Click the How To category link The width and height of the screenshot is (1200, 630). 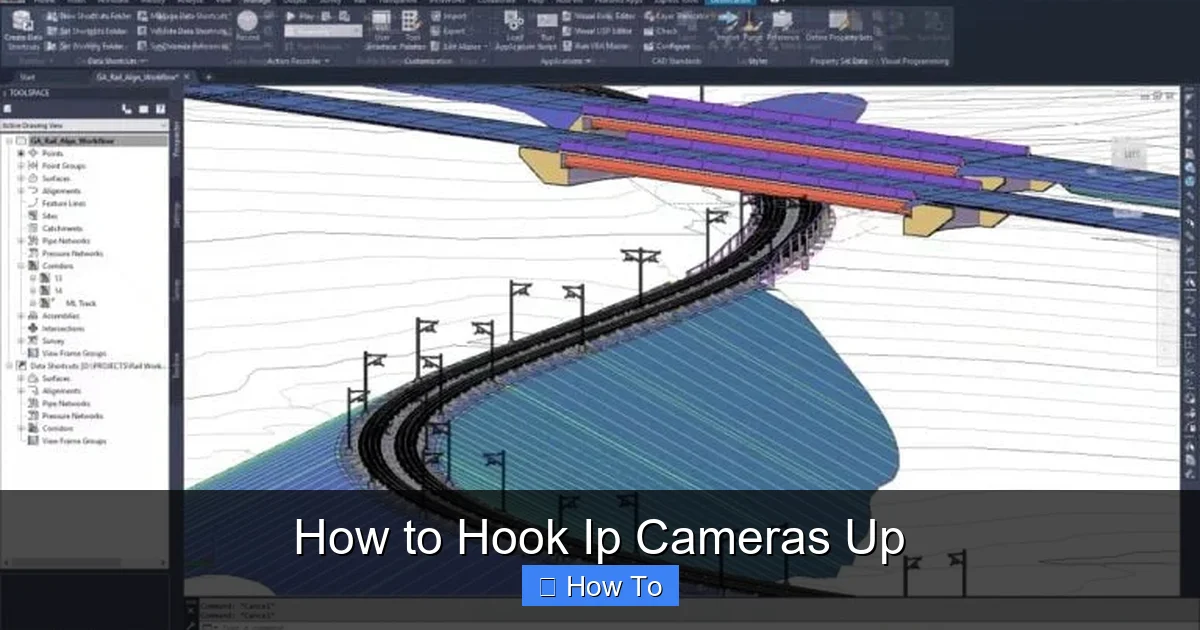pyautogui.click(x=600, y=586)
